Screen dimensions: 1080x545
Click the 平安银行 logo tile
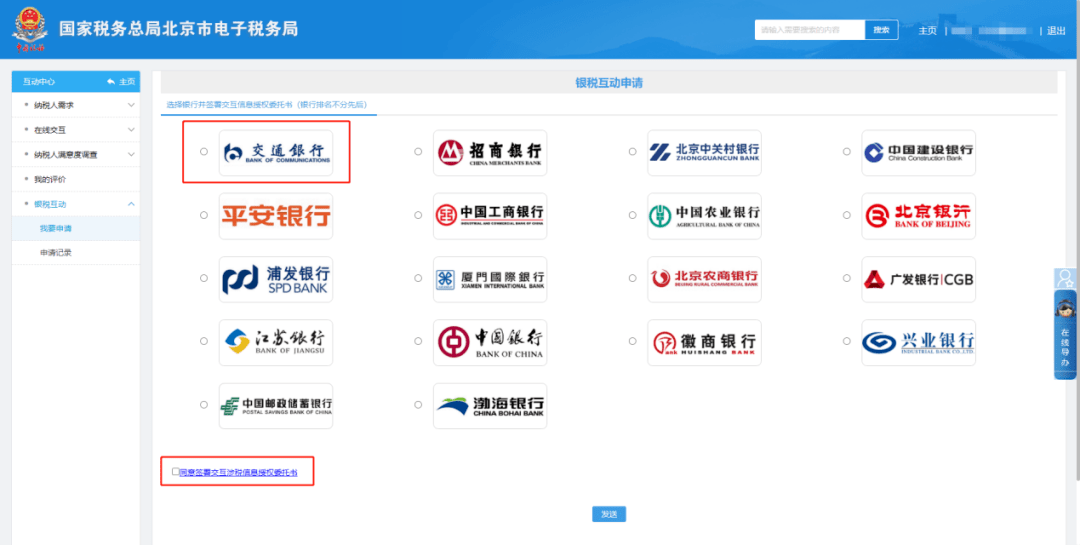[x=276, y=215]
